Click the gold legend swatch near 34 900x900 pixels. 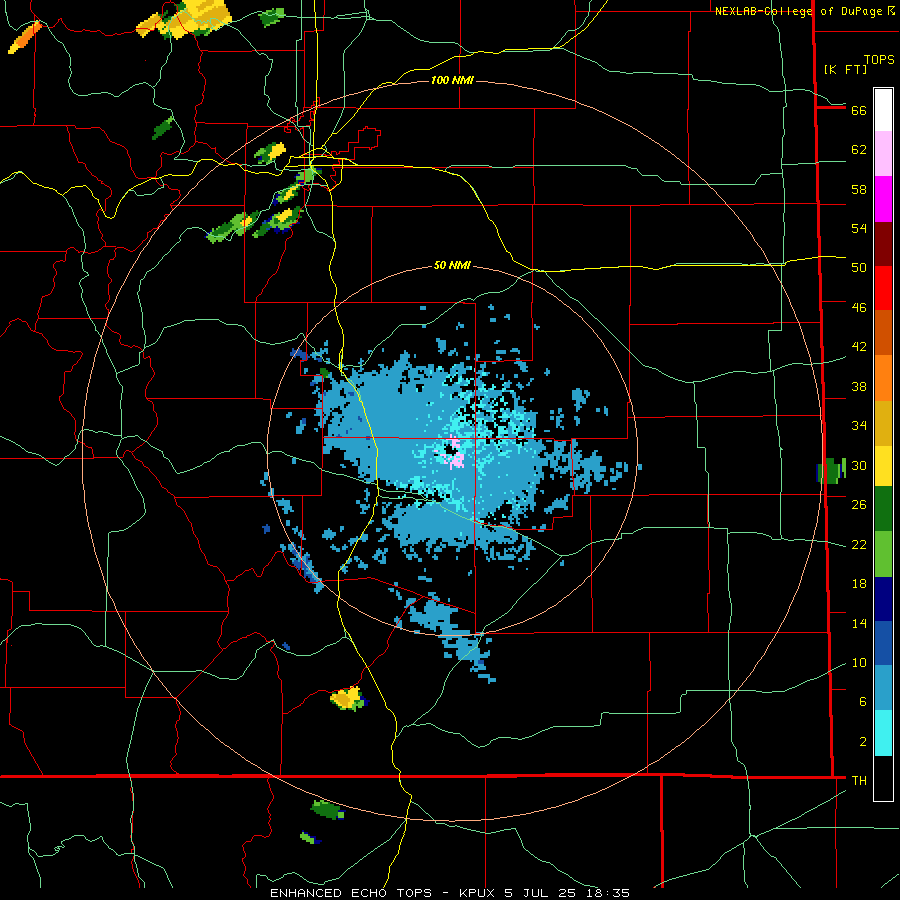(x=883, y=423)
